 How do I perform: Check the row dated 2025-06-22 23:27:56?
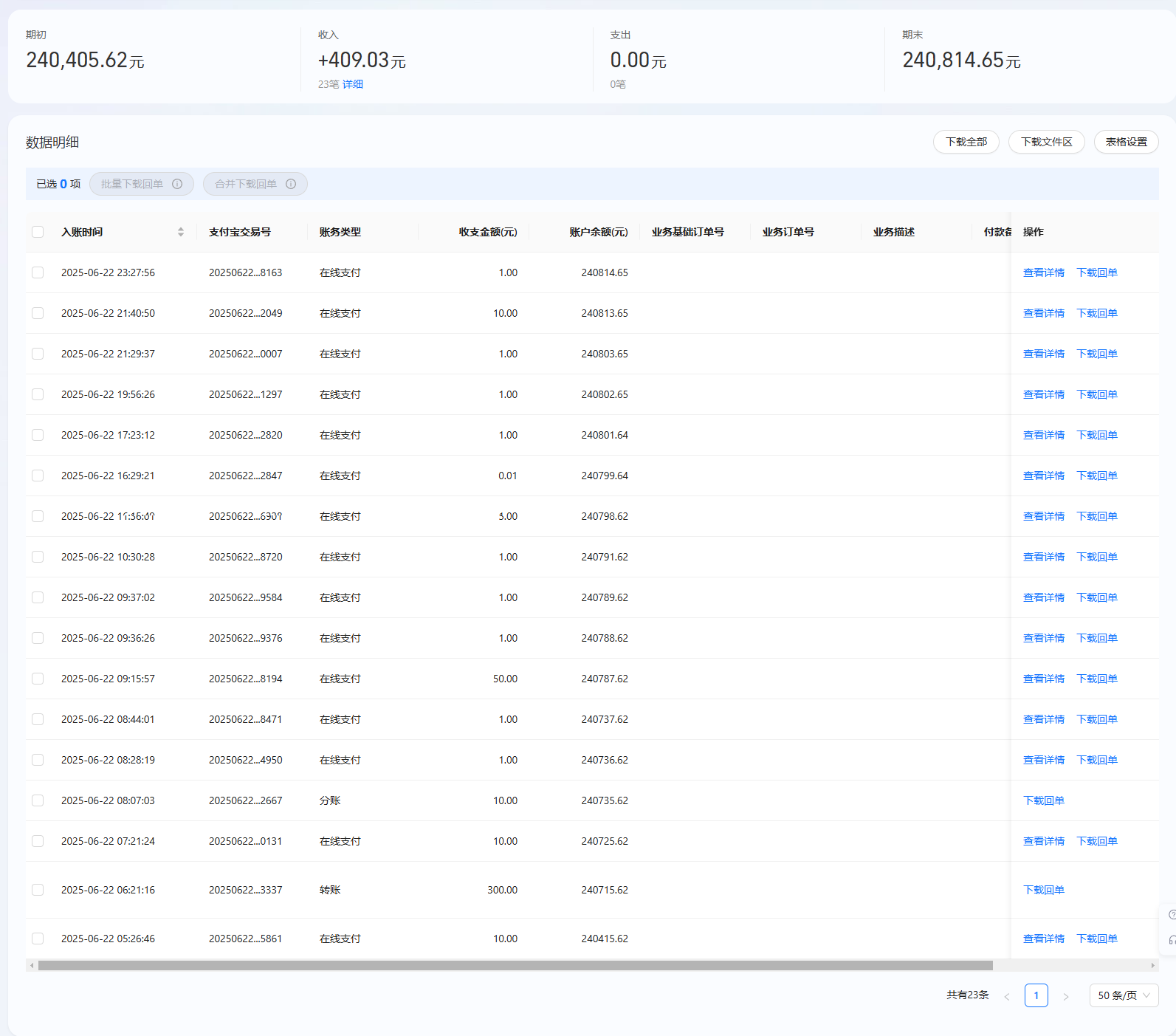[38, 272]
